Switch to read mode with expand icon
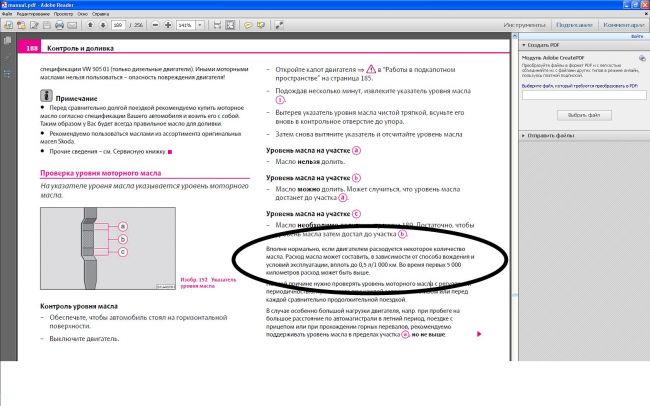Image resolution: width=650 pixels, height=406 pixels. pyautogui.click(x=279, y=25)
